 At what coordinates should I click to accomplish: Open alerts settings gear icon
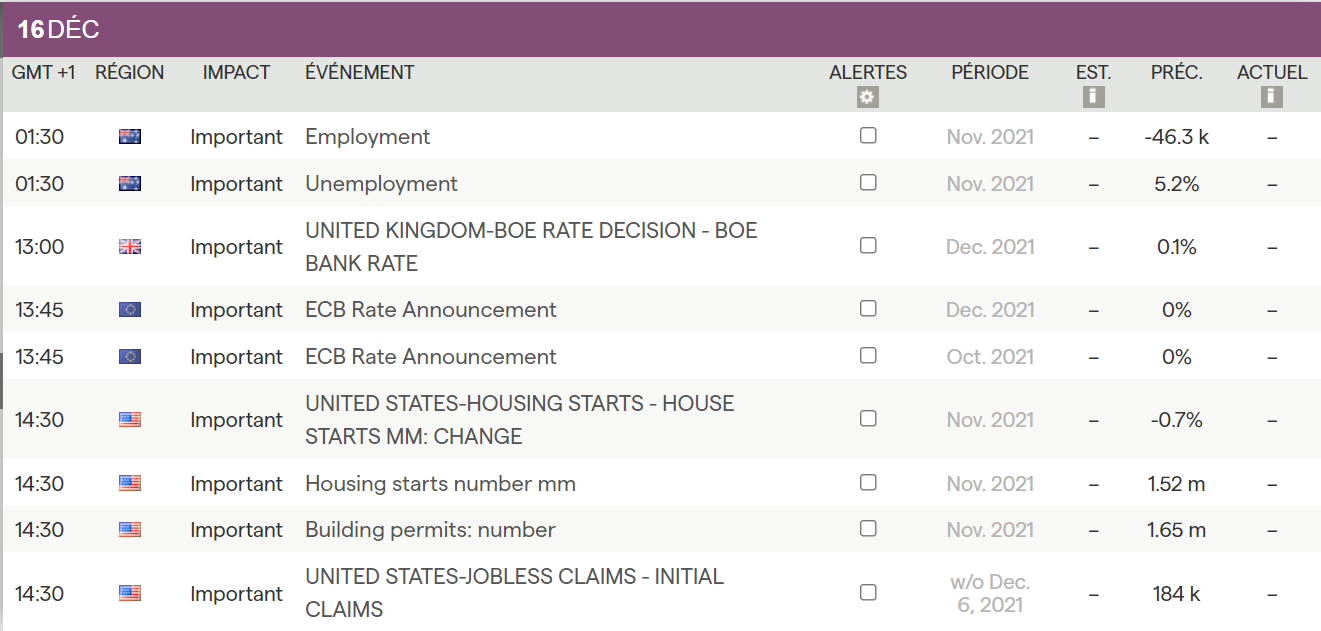click(x=867, y=97)
